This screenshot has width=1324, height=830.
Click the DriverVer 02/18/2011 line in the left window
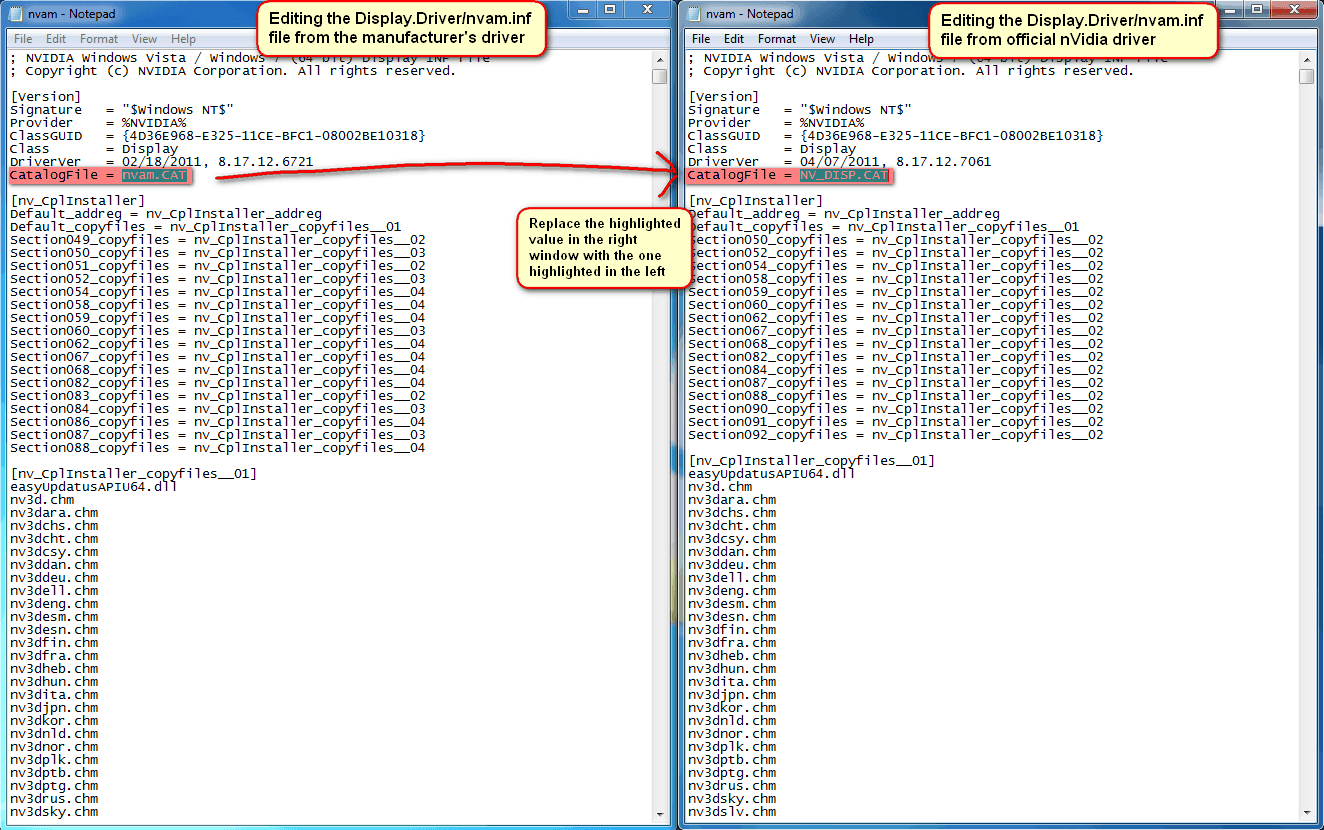click(161, 162)
